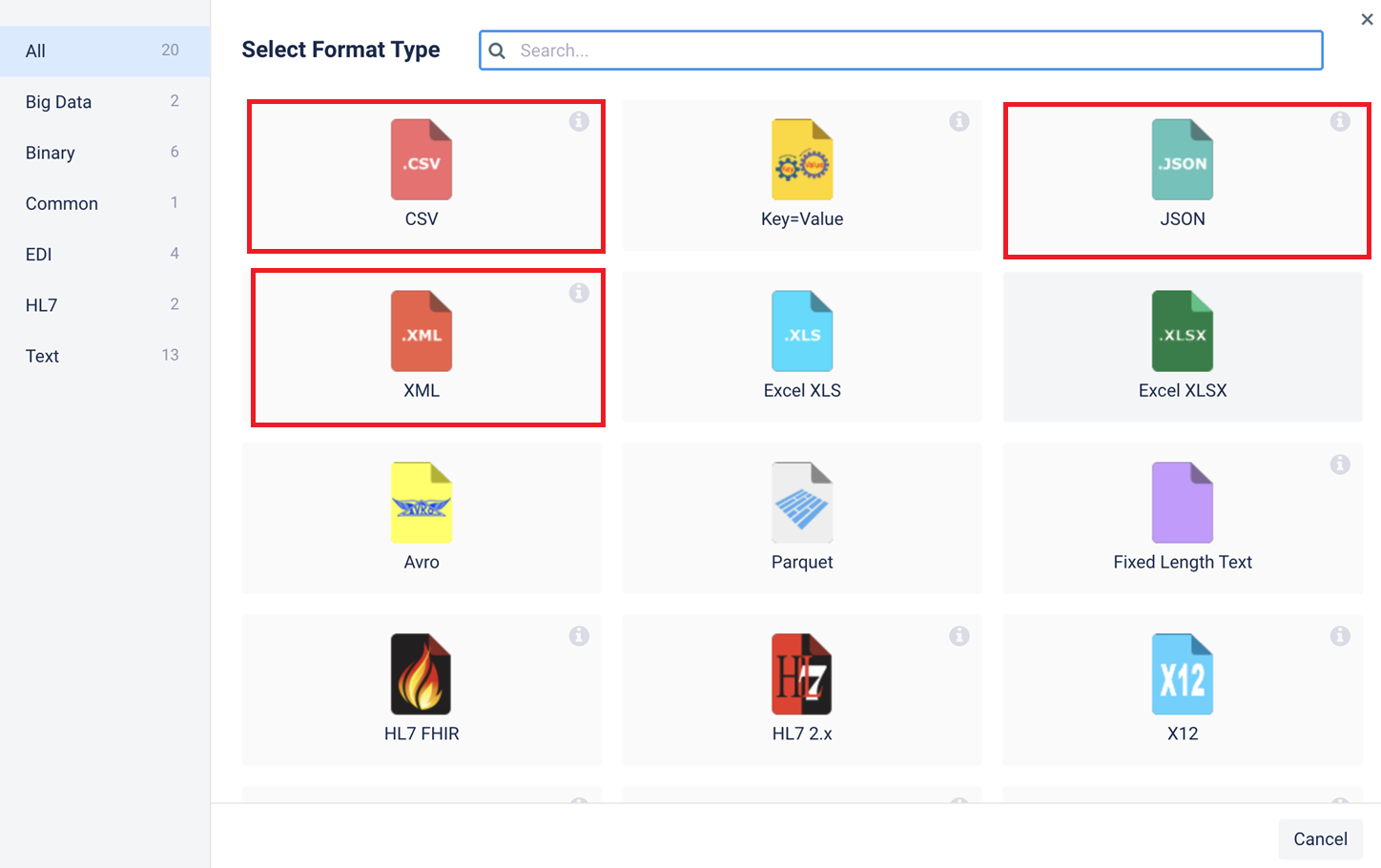Select the HL7 category in sidebar
Image resolution: width=1381 pixels, height=868 pixels.
point(105,305)
